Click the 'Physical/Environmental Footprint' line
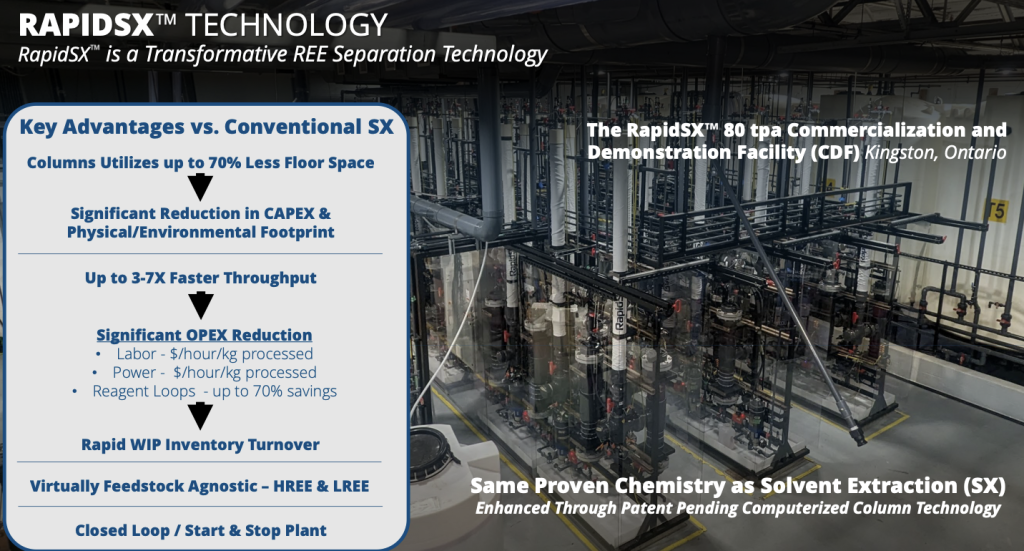 point(200,232)
